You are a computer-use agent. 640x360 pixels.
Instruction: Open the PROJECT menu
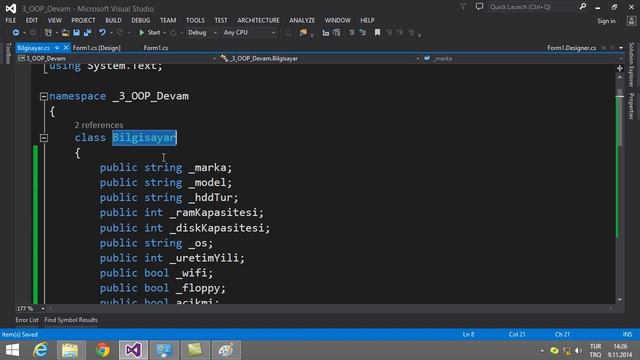[83, 20]
